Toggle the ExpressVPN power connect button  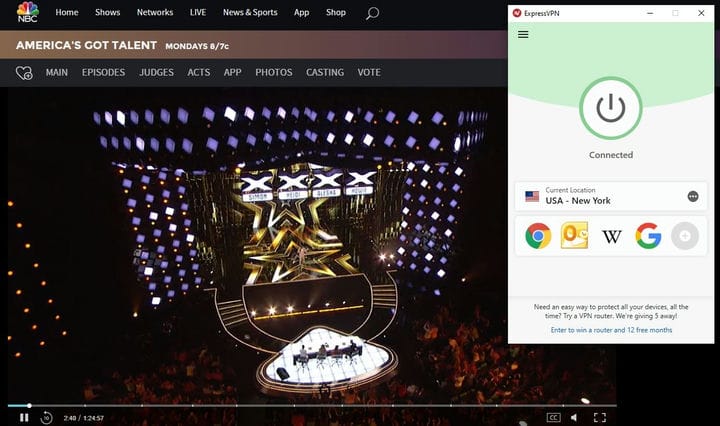pyautogui.click(x=610, y=108)
